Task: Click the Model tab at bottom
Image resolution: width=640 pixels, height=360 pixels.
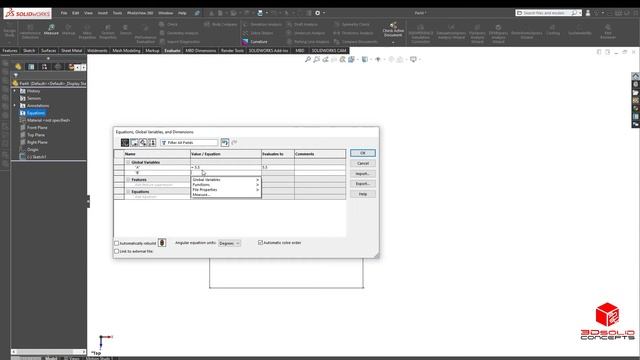Action: (x=51, y=358)
